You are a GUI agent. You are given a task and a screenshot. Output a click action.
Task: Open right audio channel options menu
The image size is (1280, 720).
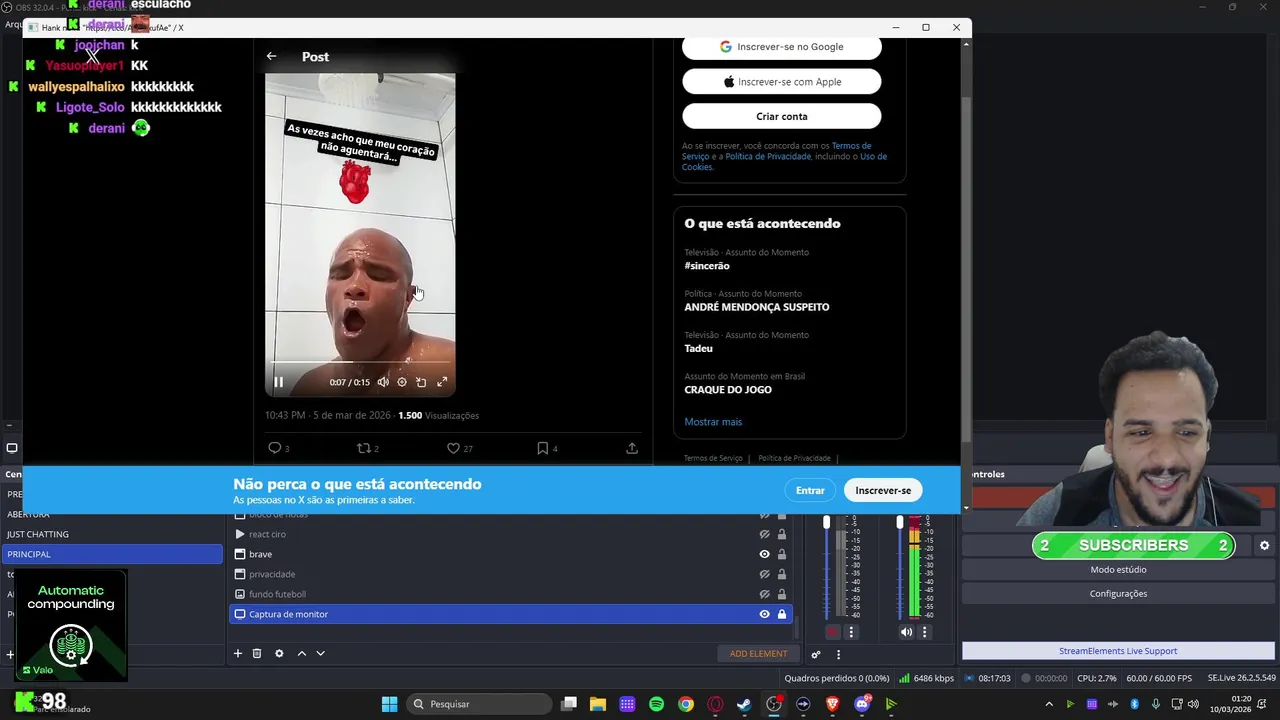click(924, 632)
